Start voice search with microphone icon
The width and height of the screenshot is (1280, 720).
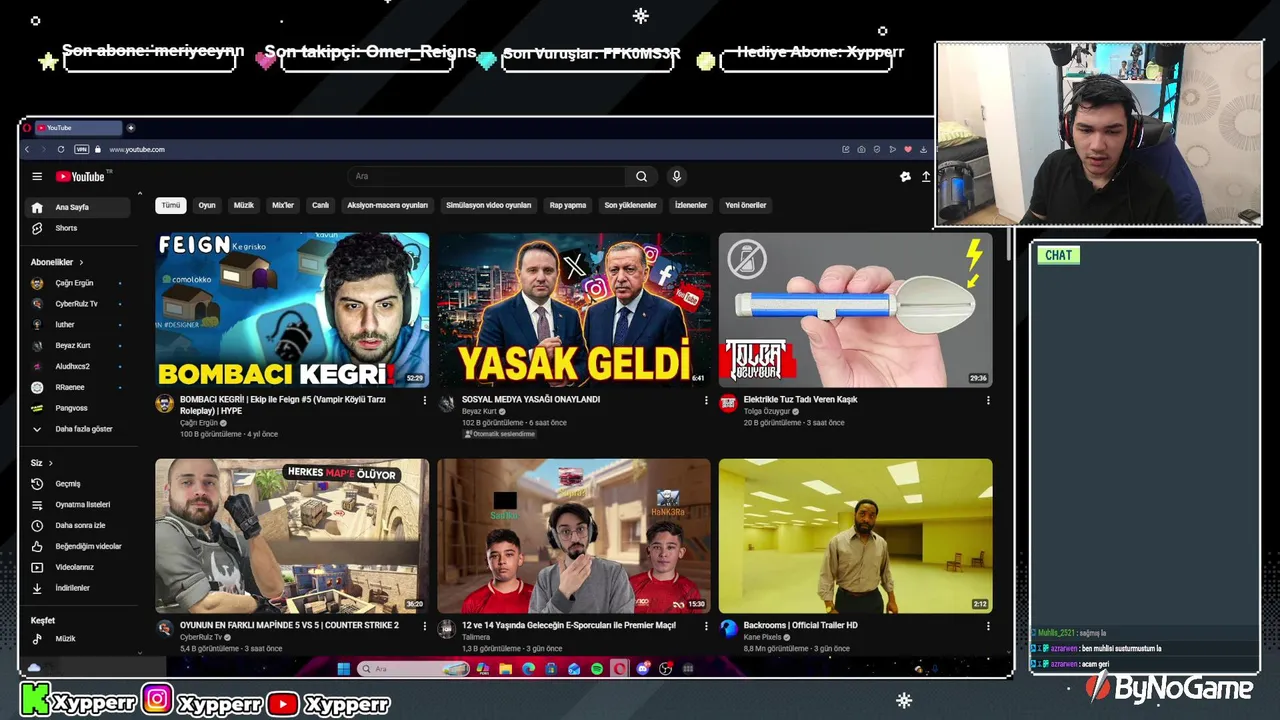pos(677,176)
